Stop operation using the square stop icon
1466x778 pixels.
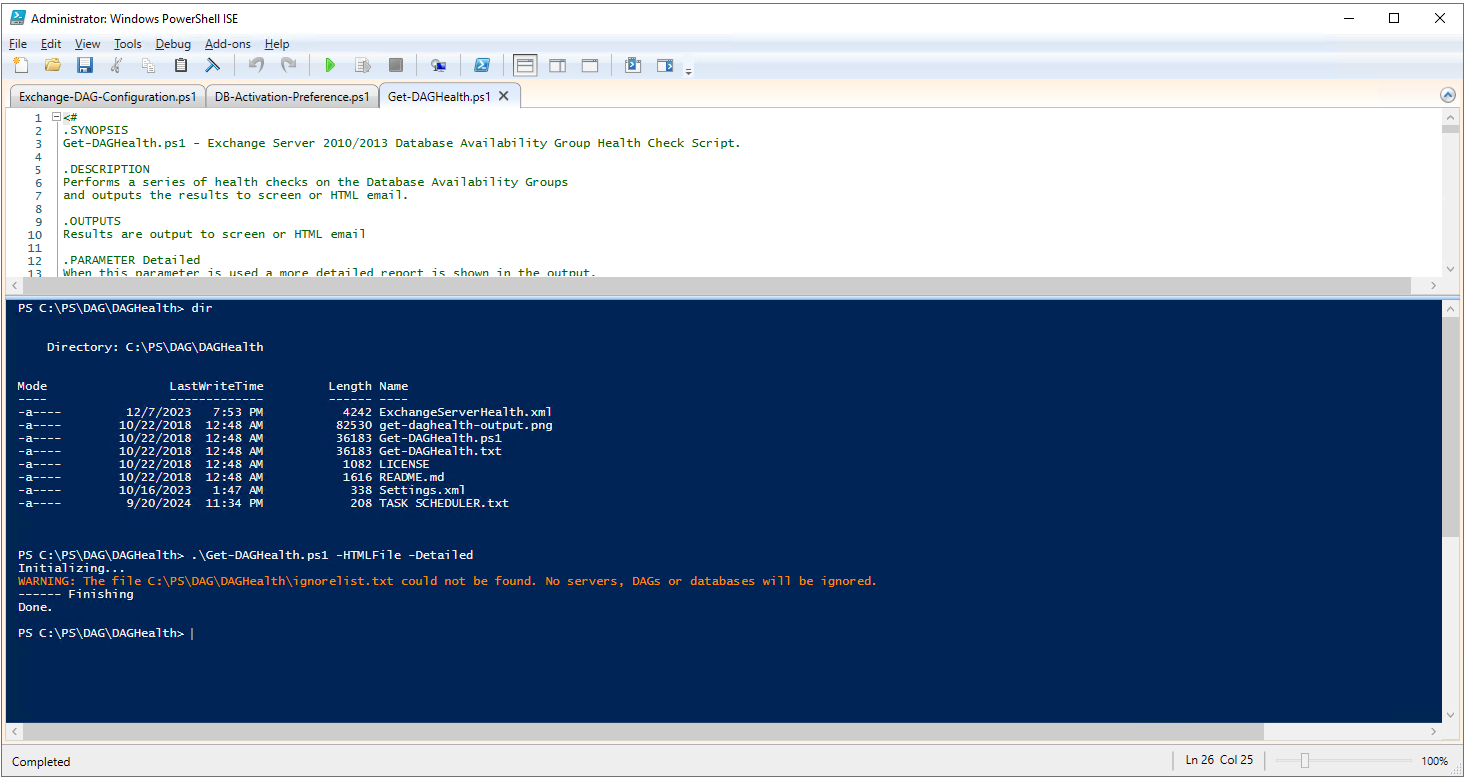[x=396, y=65]
